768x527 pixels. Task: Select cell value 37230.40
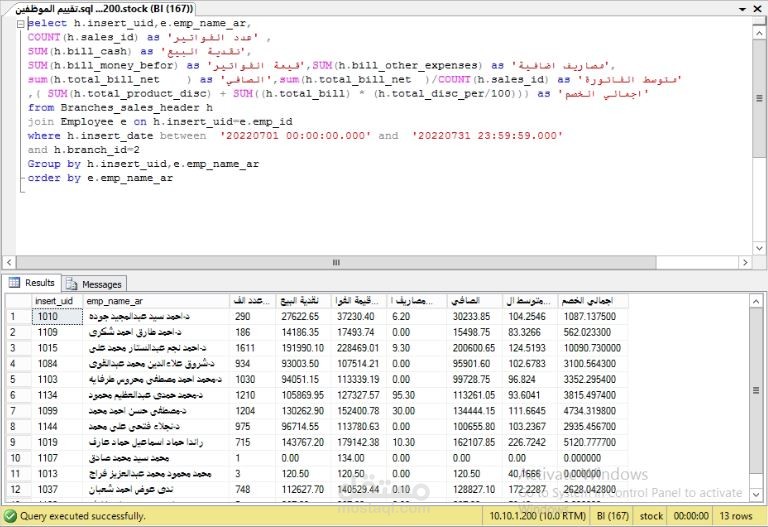(x=358, y=316)
